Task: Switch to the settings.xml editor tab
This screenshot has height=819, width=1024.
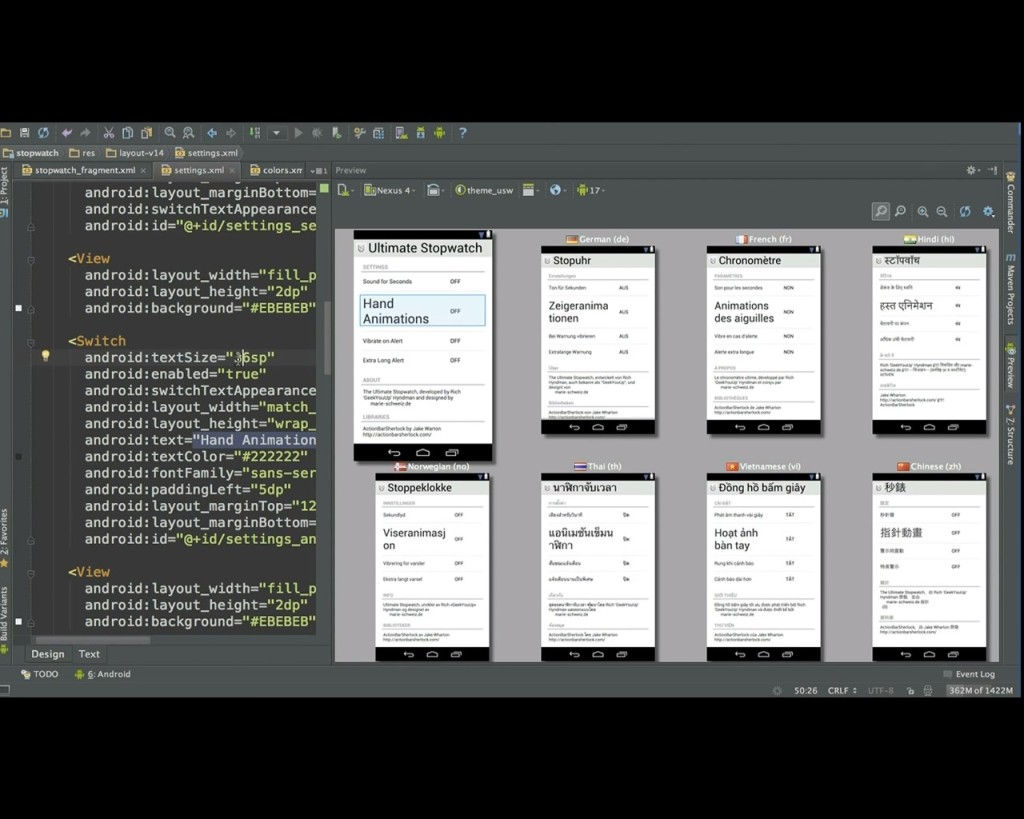Action: point(198,170)
